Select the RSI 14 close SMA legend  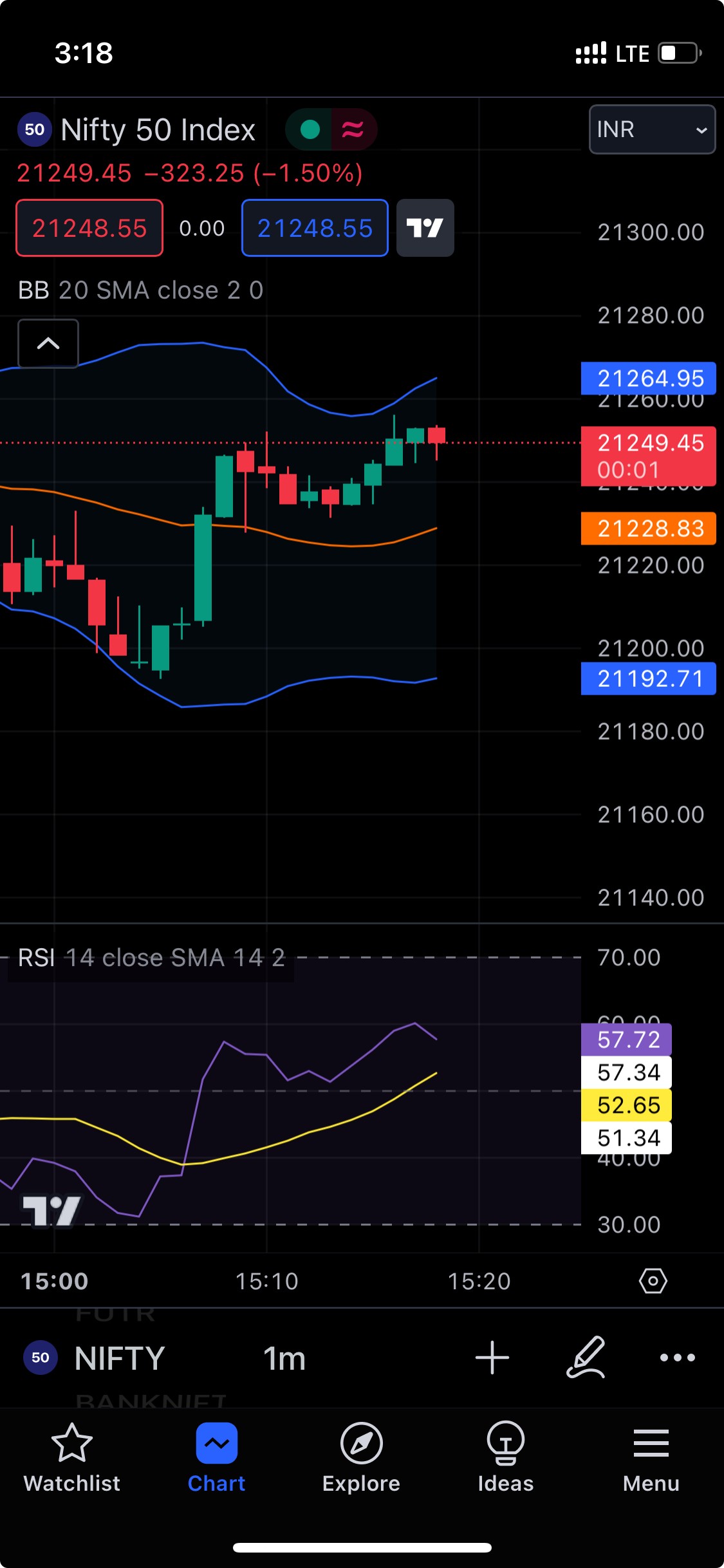(x=151, y=958)
